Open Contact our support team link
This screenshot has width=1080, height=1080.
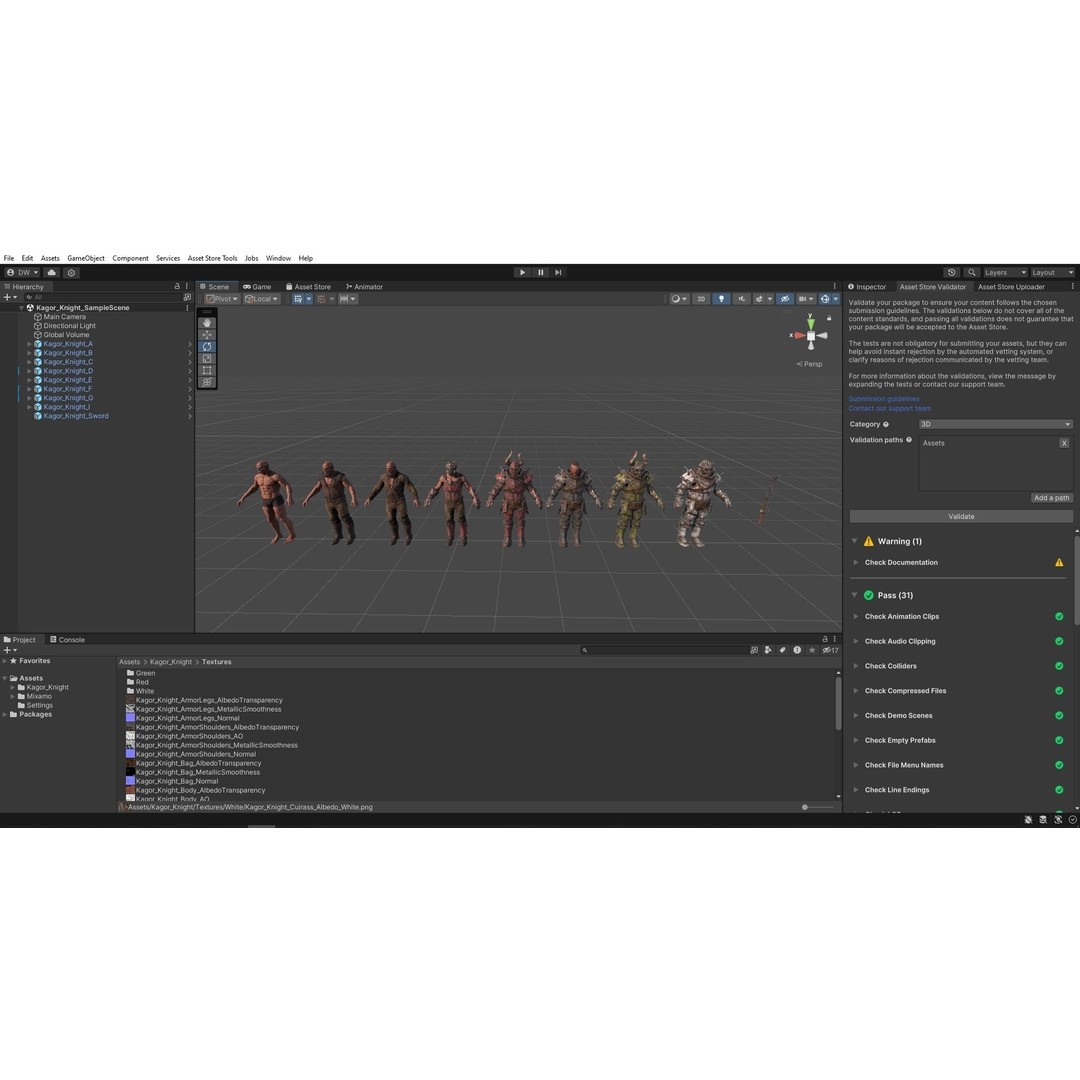tap(889, 408)
